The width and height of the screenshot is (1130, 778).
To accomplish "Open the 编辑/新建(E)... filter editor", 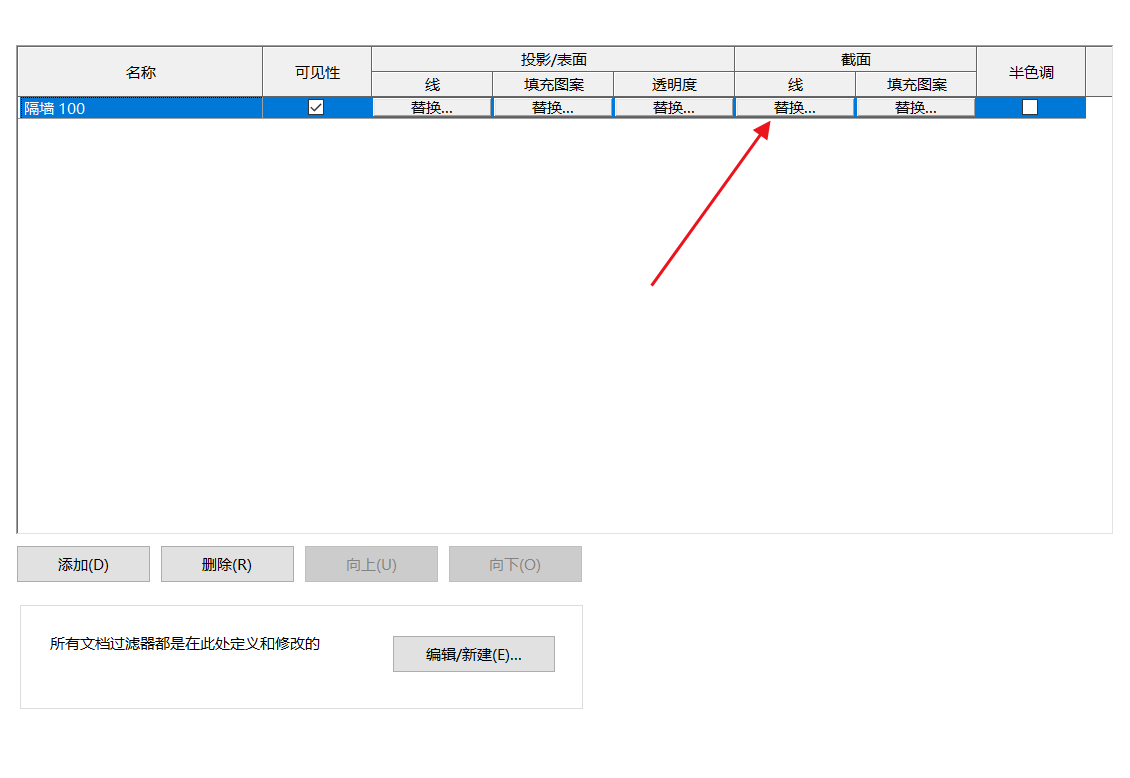I will pyautogui.click(x=474, y=654).
